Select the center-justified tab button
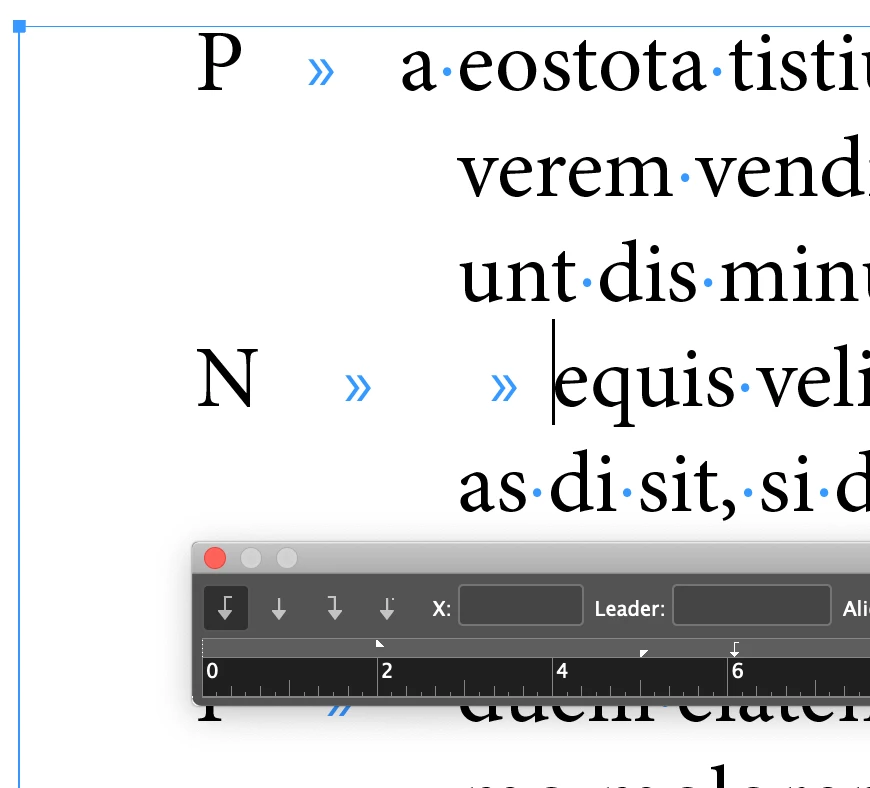Screen dimensions: 870x788 [279, 608]
